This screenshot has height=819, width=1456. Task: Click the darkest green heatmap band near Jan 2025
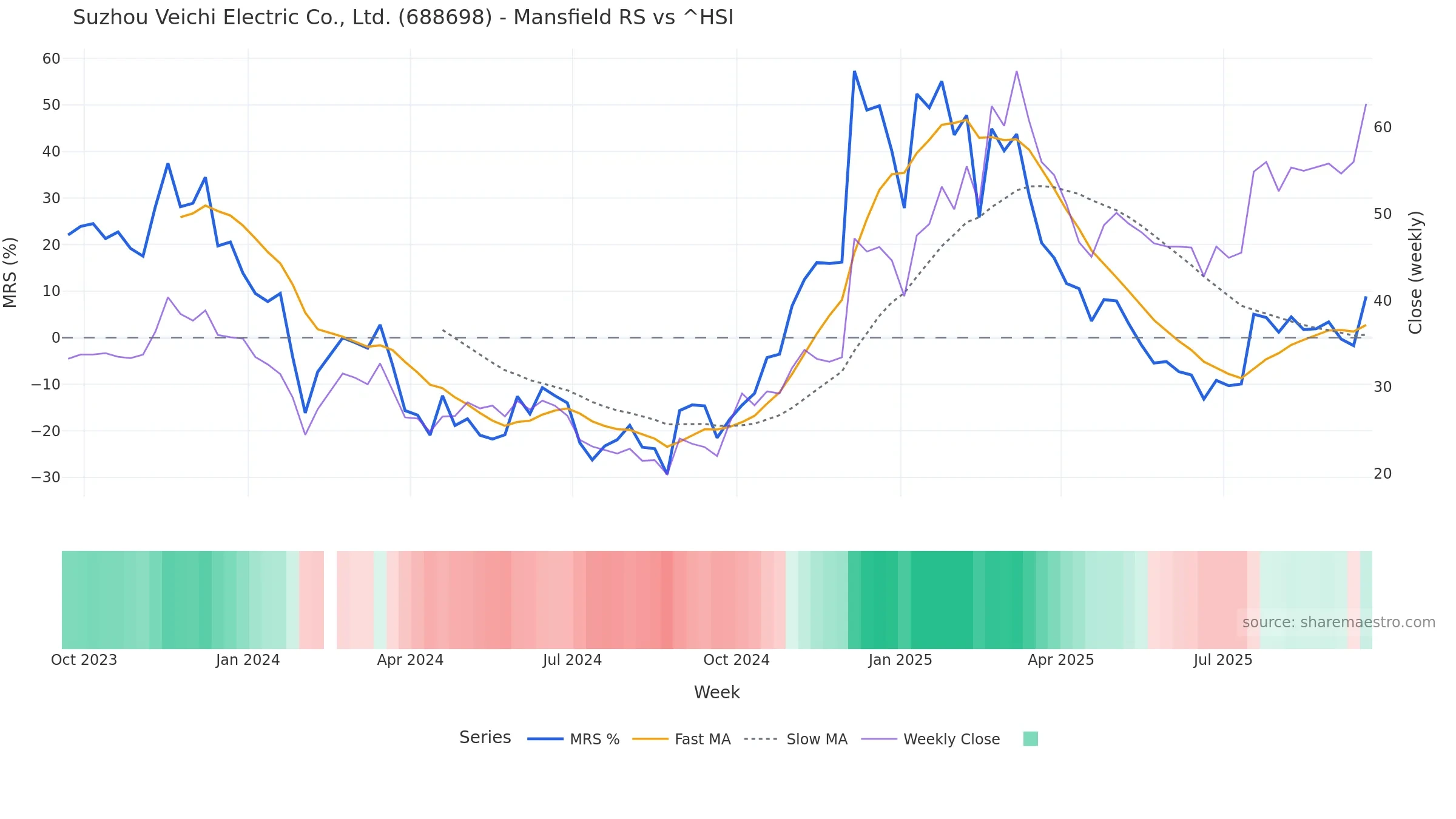[942, 600]
